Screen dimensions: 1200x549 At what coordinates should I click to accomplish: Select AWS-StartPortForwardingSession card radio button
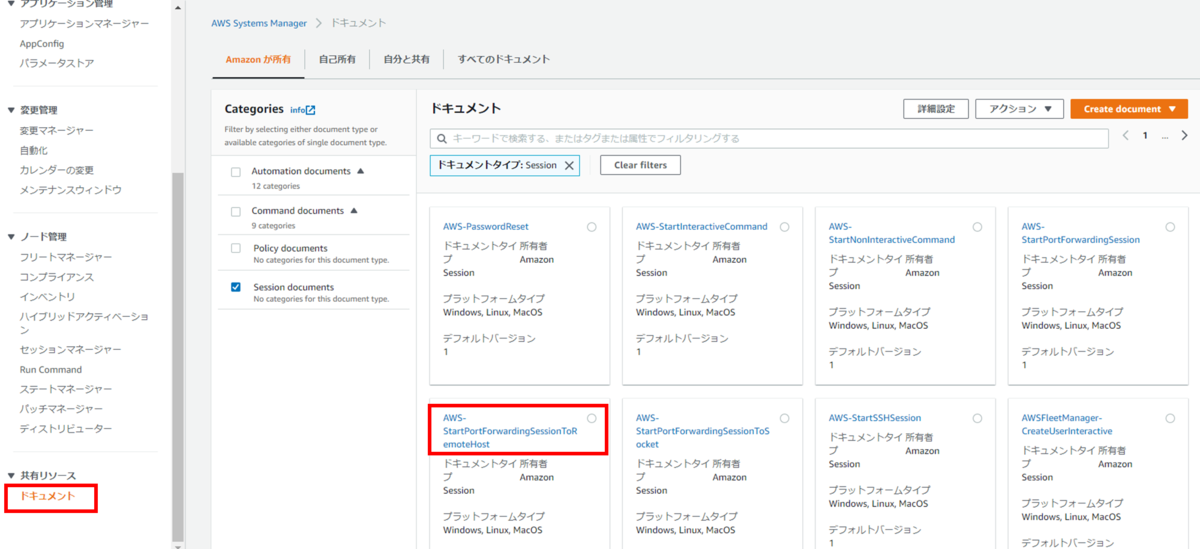point(1171,227)
